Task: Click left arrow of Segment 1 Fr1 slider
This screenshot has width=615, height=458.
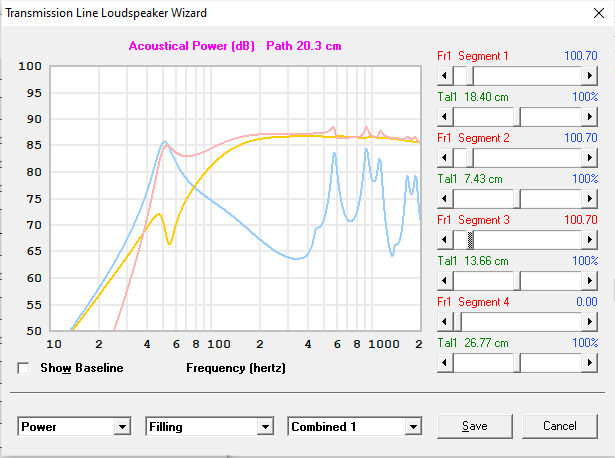Action: pyautogui.click(x=445, y=75)
